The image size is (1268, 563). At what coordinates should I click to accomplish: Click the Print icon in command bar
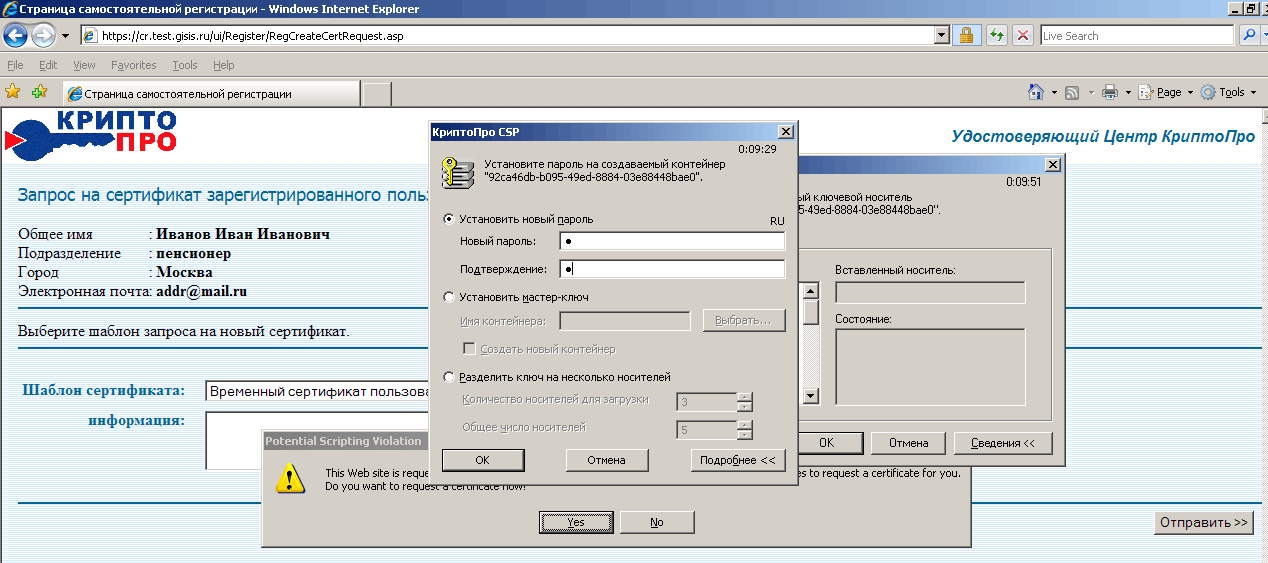tap(1109, 92)
